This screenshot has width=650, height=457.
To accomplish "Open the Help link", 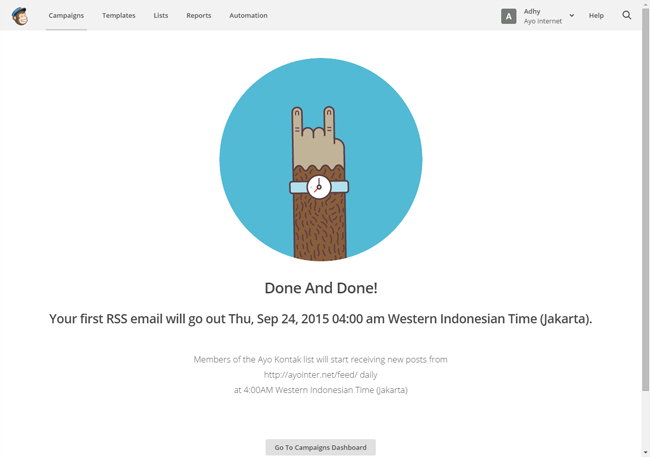I will pos(596,15).
